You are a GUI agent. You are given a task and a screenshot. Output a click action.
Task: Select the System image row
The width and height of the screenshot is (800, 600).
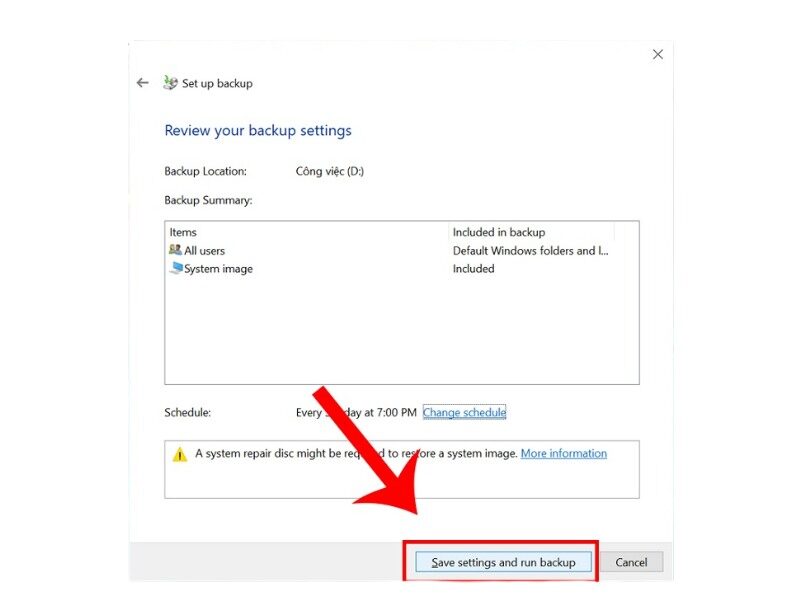300,268
